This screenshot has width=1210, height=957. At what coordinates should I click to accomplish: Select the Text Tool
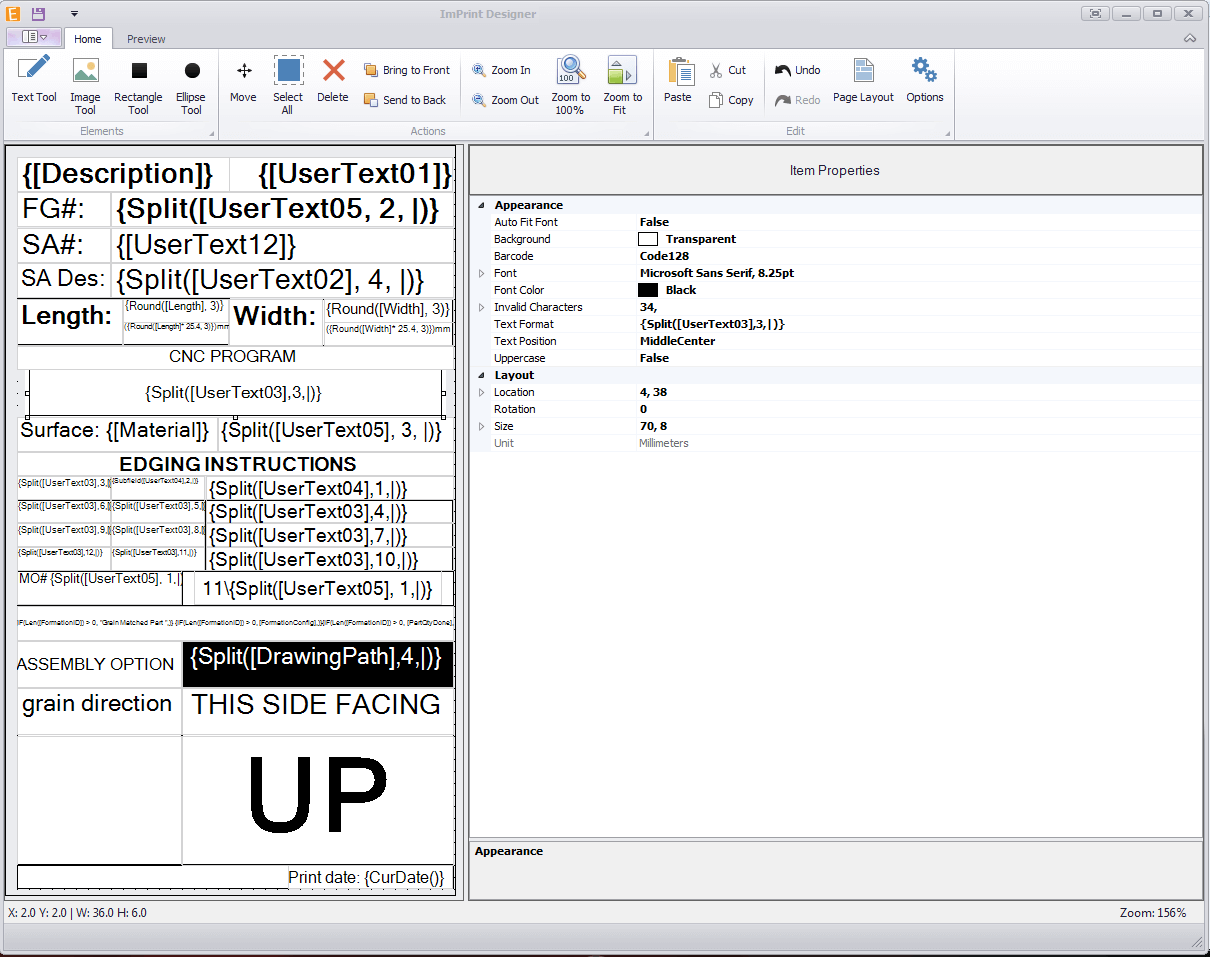pyautogui.click(x=34, y=80)
